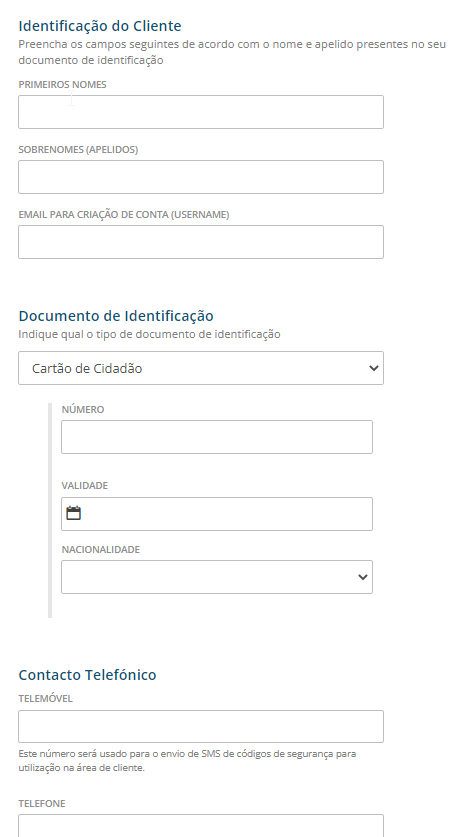Open the Validade calendar date picker icon

click(x=73, y=514)
